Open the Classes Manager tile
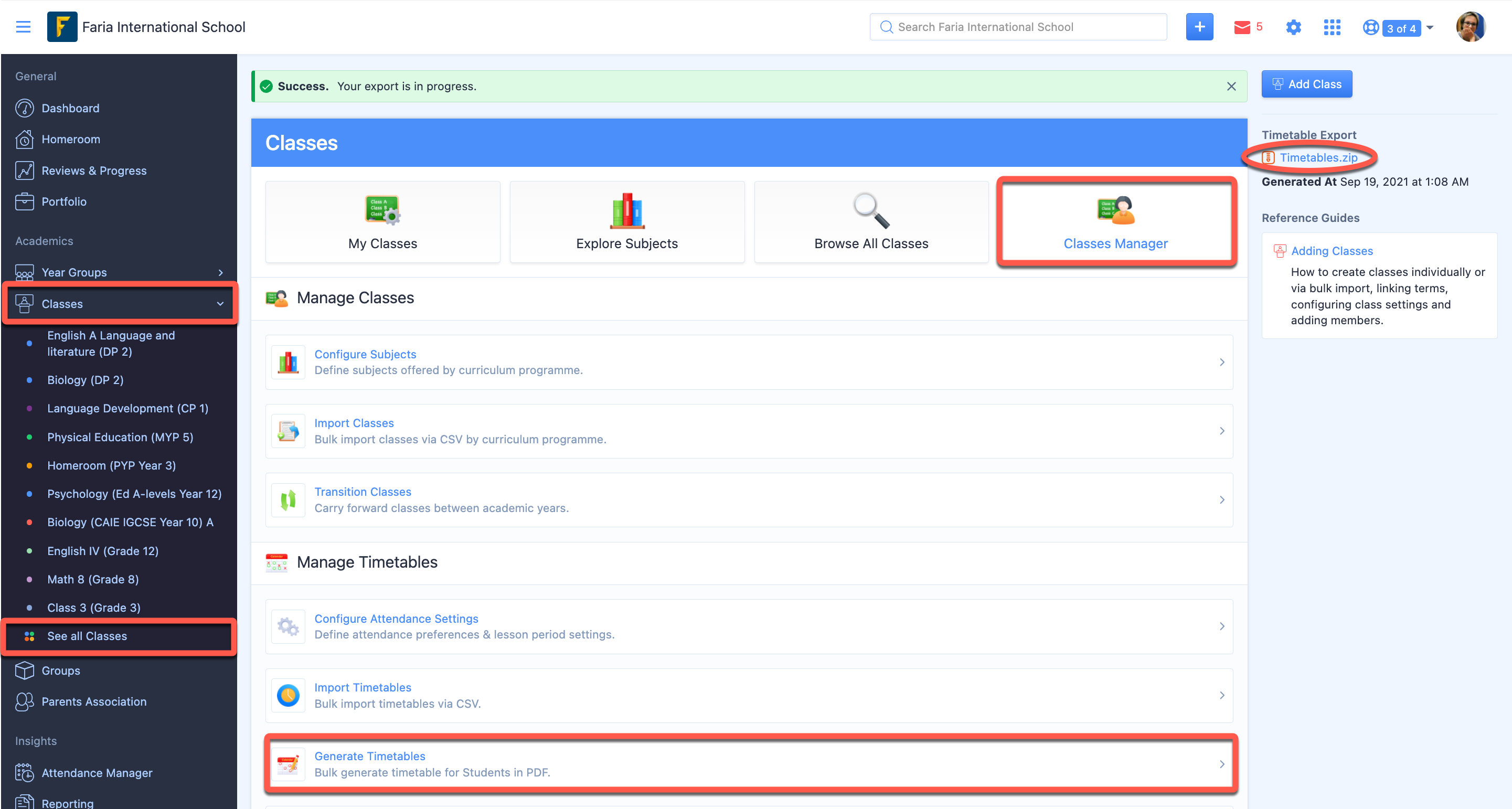Viewport: 1512px width, 809px height. (x=1116, y=222)
